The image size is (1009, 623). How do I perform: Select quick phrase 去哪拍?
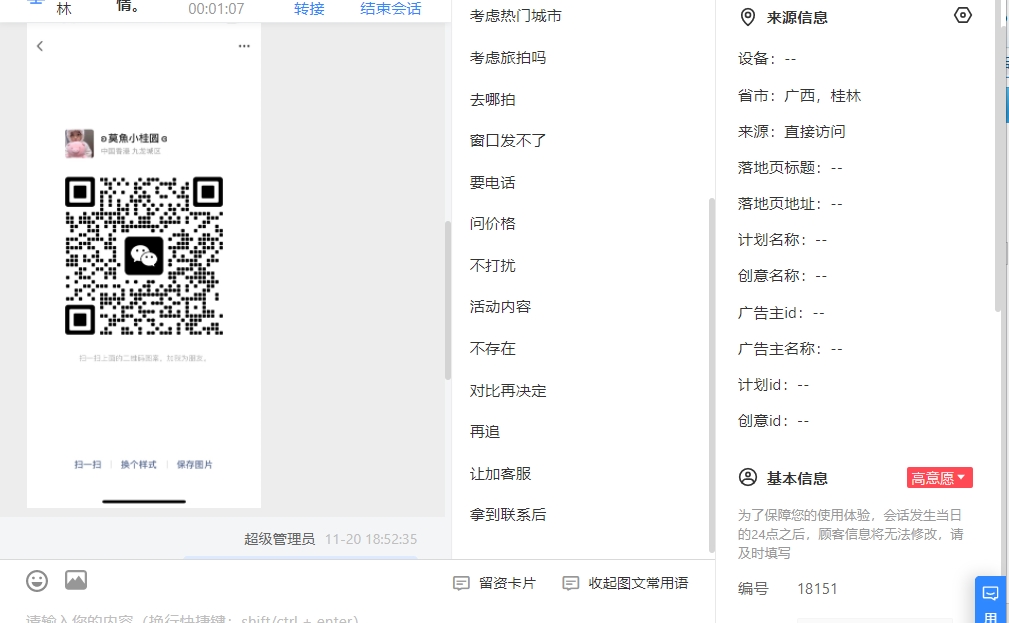coord(492,100)
